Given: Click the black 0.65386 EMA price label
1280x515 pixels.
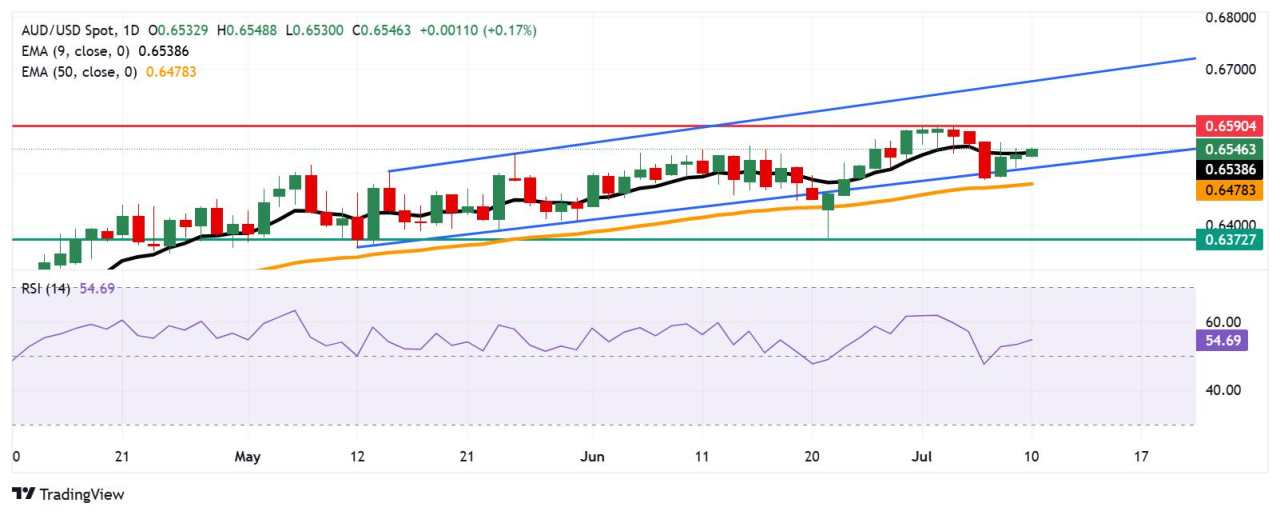Looking at the screenshot, I should pos(1232,170).
